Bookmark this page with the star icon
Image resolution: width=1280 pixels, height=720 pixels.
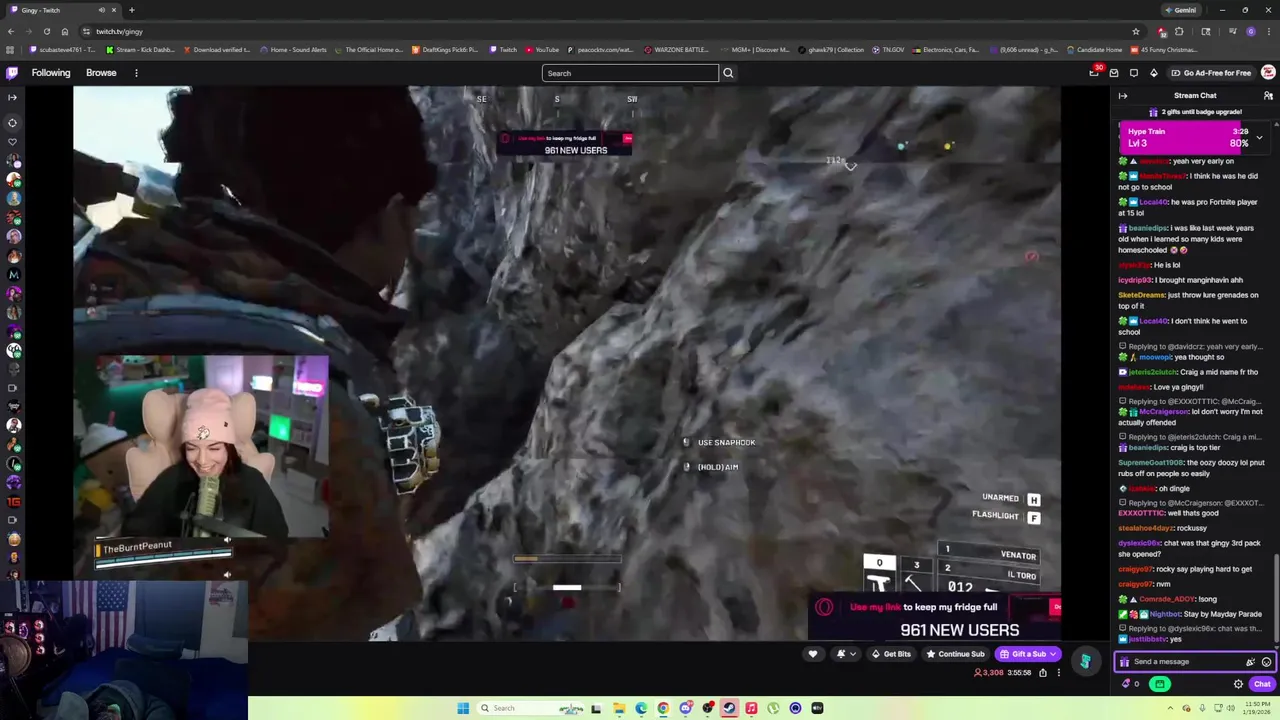(x=1136, y=31)
